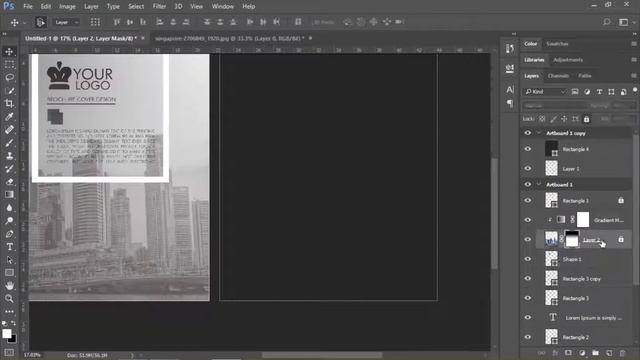Create a new group folder icon
This screenshot has height=360, width=640.
click(x=596, y=353)
